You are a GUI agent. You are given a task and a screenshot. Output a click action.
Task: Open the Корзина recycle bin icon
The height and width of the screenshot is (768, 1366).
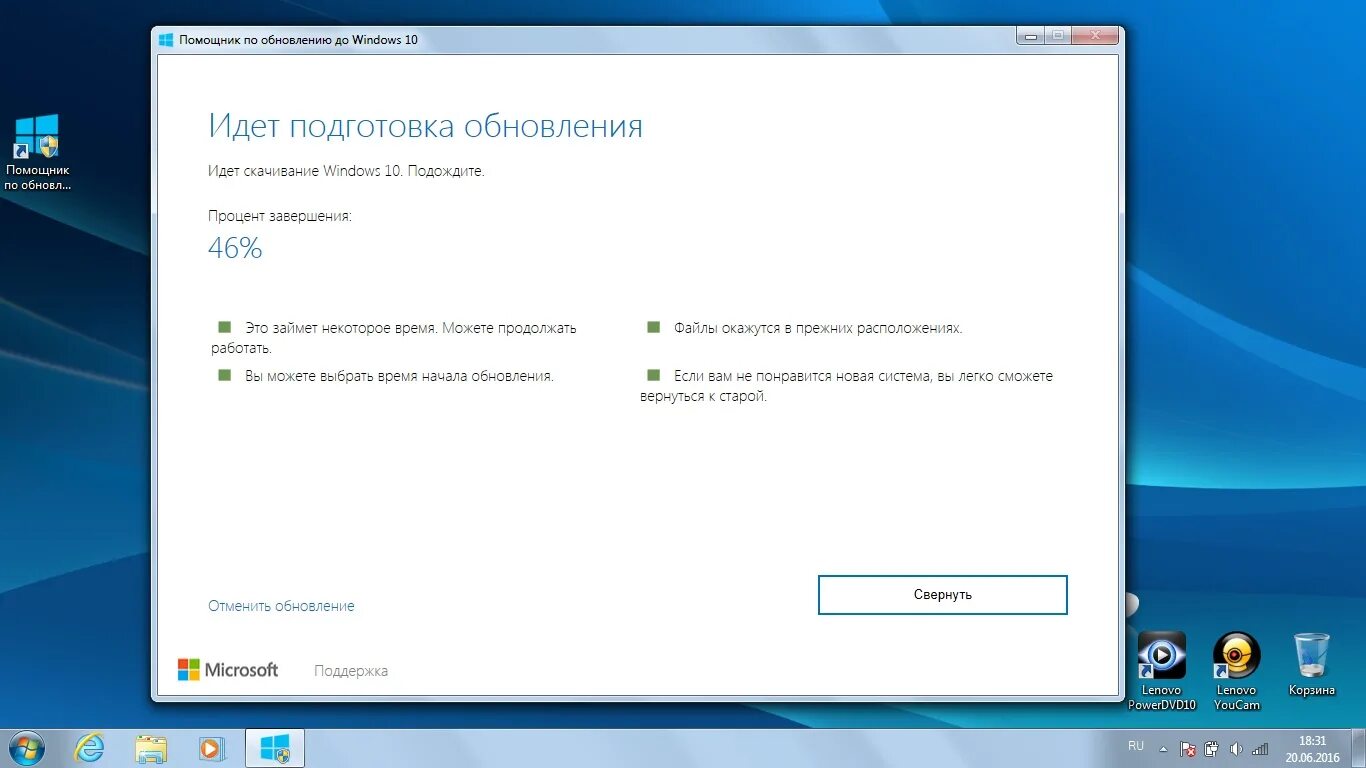[1311, 664]
